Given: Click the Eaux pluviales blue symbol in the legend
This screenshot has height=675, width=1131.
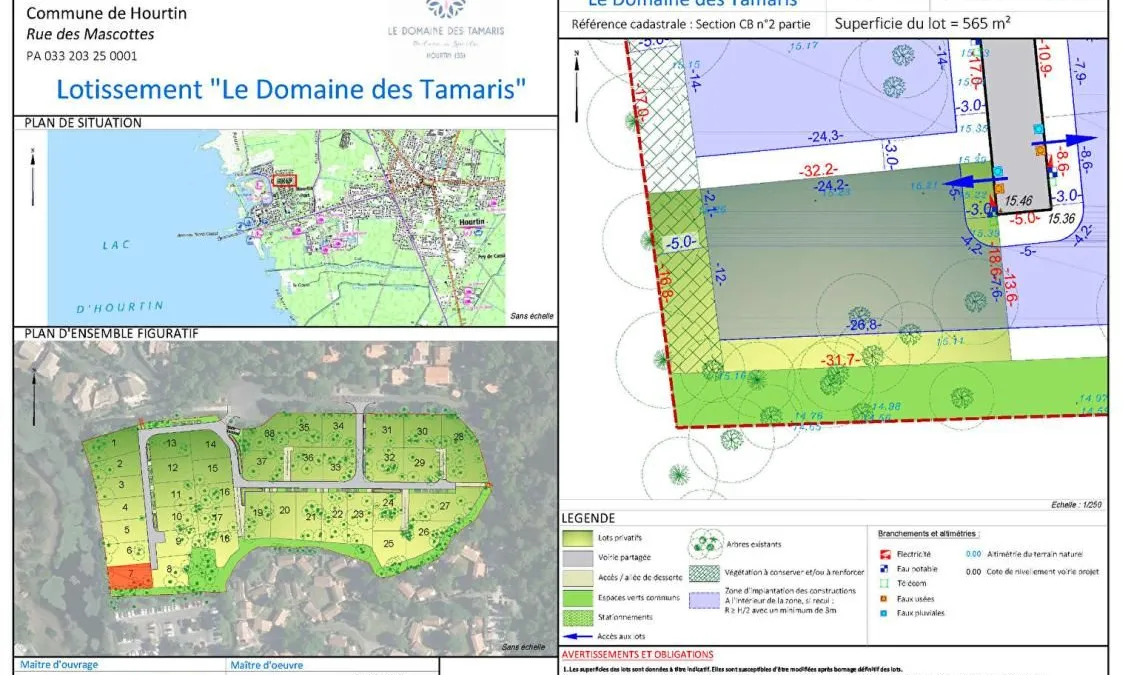Looking at the screenshot, I should point(884,613).
